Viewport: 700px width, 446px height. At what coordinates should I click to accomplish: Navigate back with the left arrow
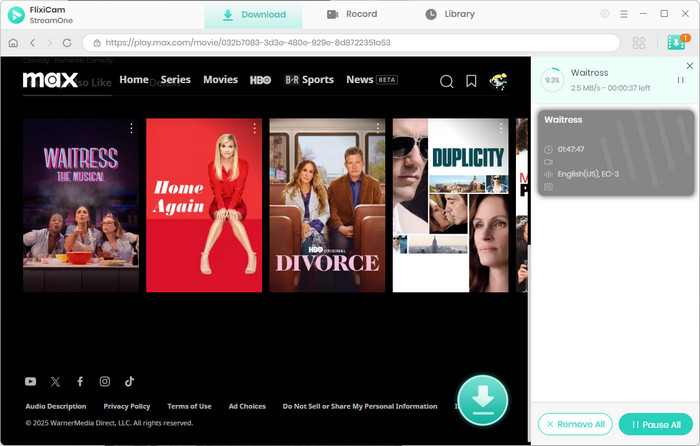coord(32,43)
